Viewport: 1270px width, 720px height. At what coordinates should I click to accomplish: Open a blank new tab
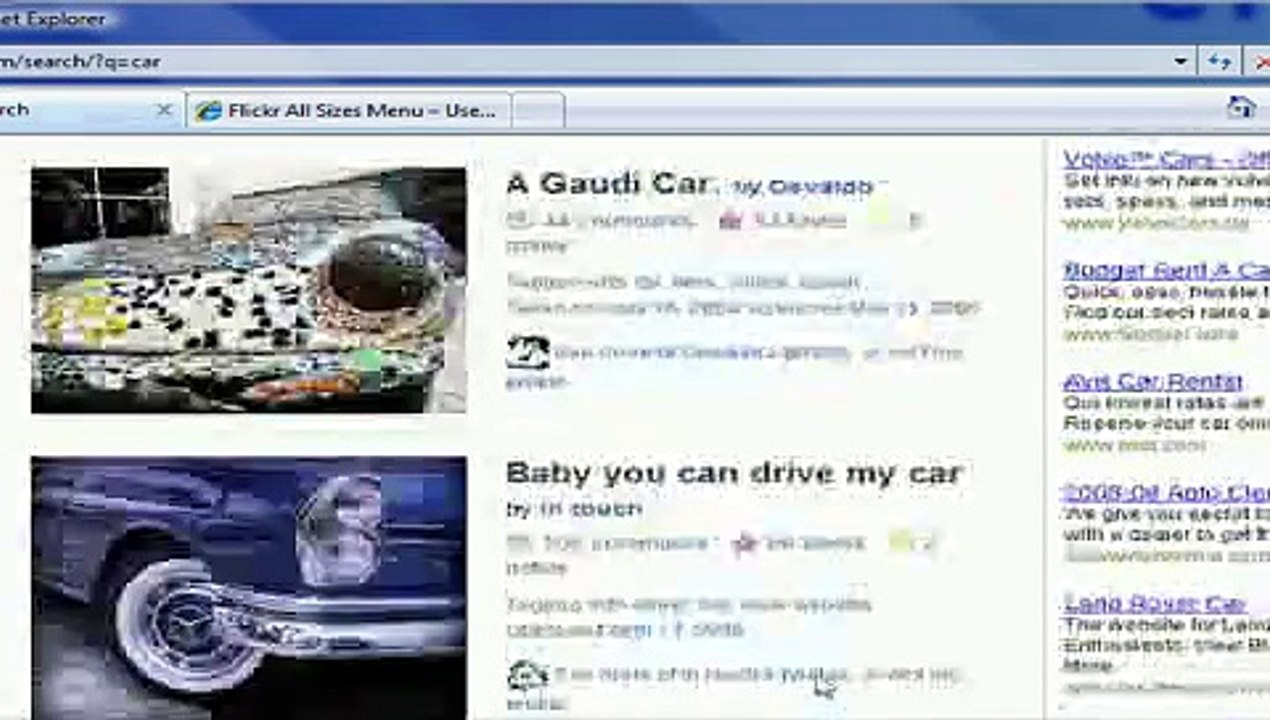(x=538, y=111)
